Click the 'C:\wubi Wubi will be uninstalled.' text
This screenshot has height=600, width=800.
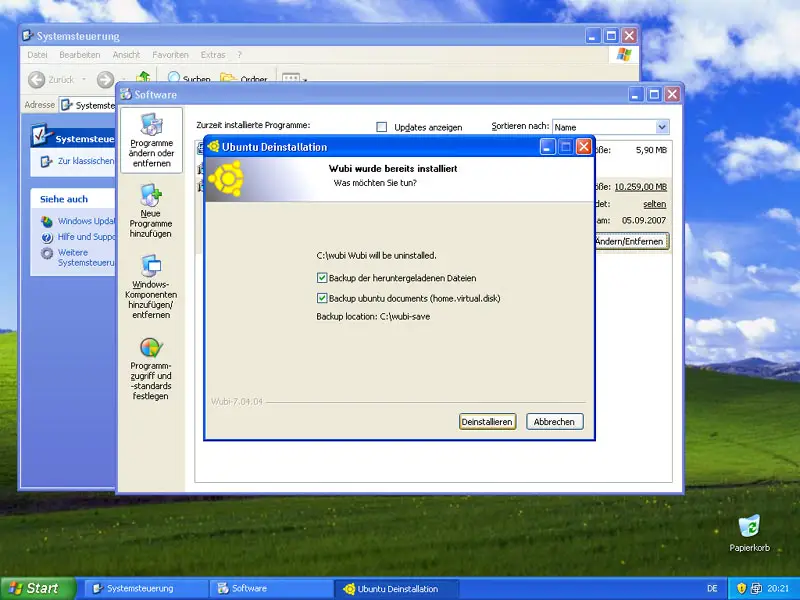point(377,255)
